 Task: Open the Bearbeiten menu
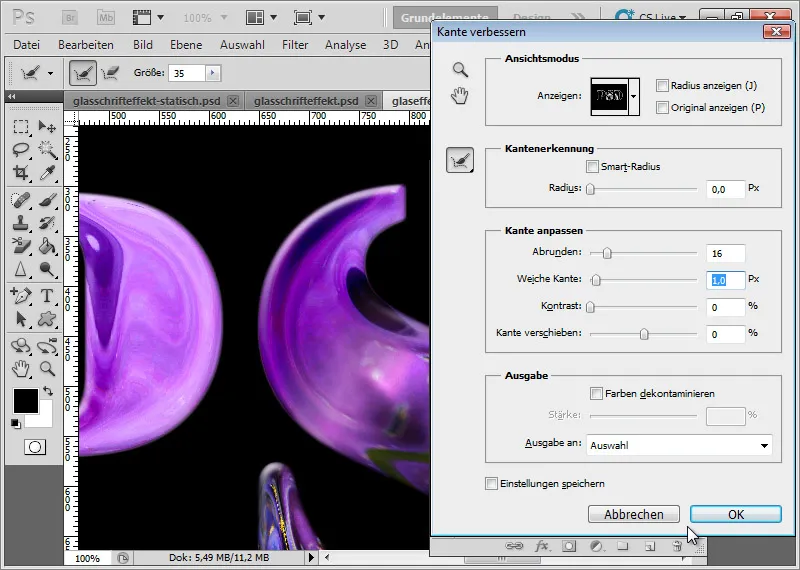pyautogui.click(x=86, y=45)
